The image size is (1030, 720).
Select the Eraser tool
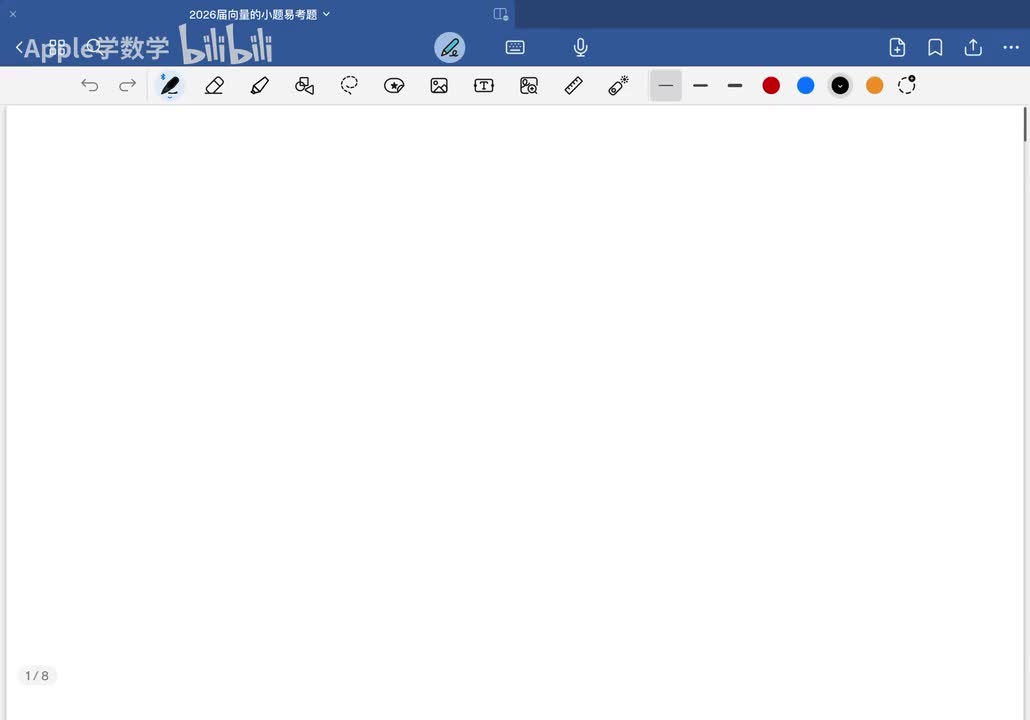click(x=215, y=85)
